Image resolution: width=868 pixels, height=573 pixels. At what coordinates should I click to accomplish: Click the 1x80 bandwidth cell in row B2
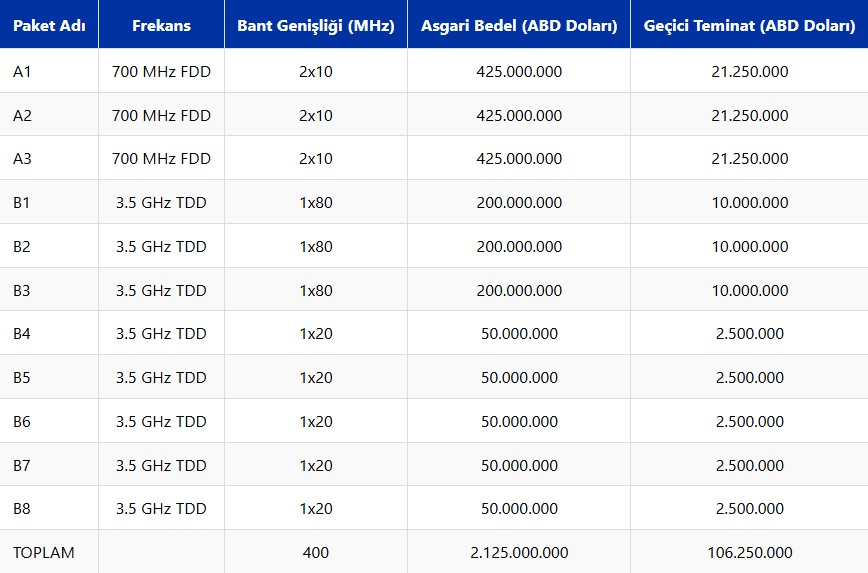click(315, 247)
